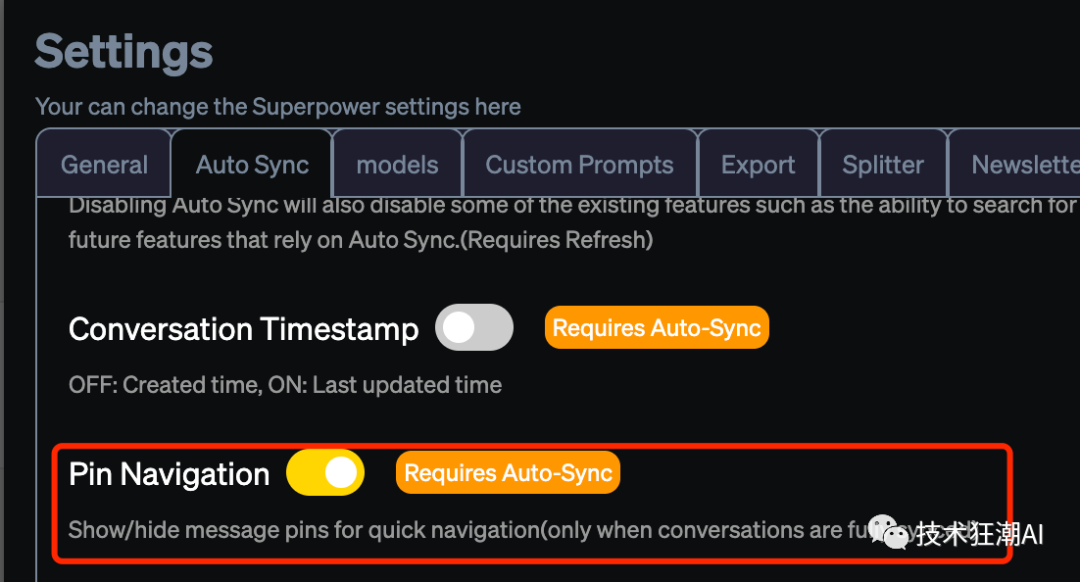Enable the Conversation Timestamp toggle

(474, 328)
